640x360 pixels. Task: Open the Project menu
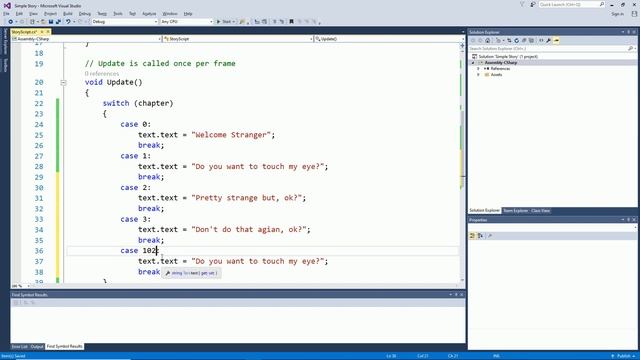coord(50,13)
